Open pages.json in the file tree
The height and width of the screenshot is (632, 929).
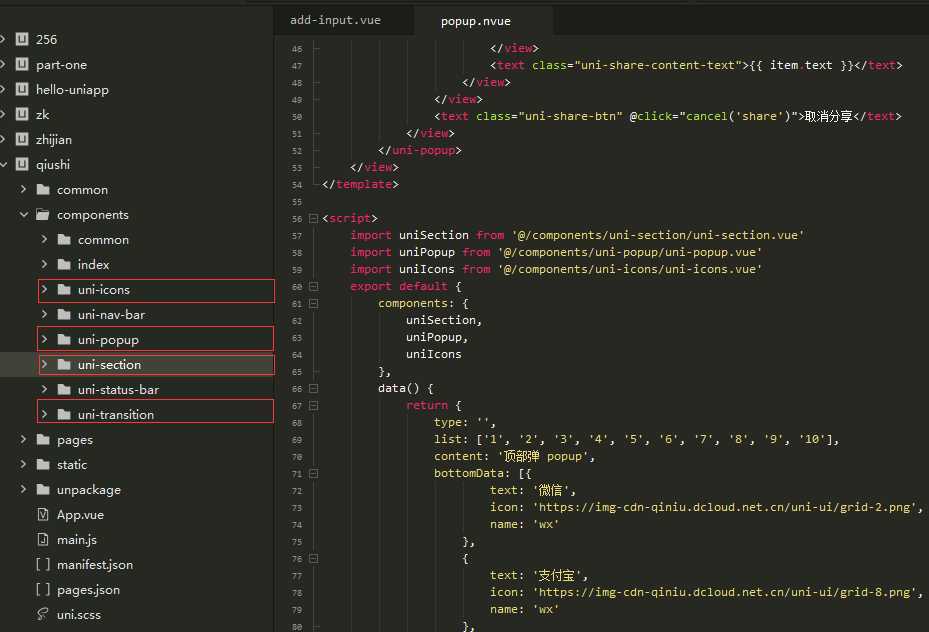88,590
